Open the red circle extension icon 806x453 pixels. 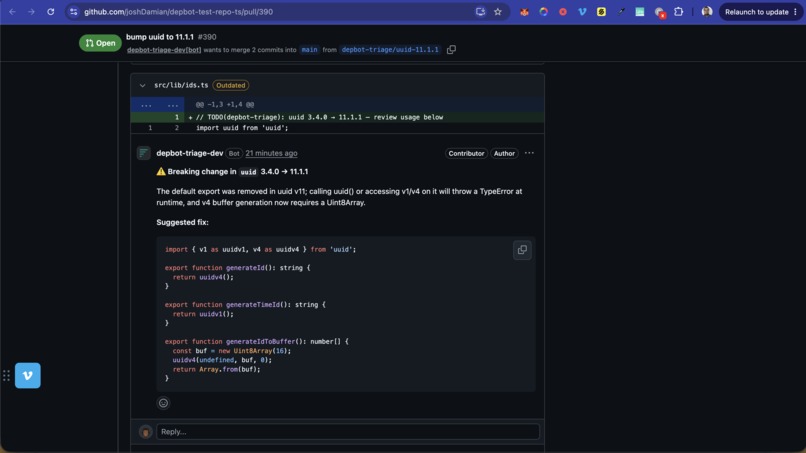pyautogui.click(x=563, y=12)
